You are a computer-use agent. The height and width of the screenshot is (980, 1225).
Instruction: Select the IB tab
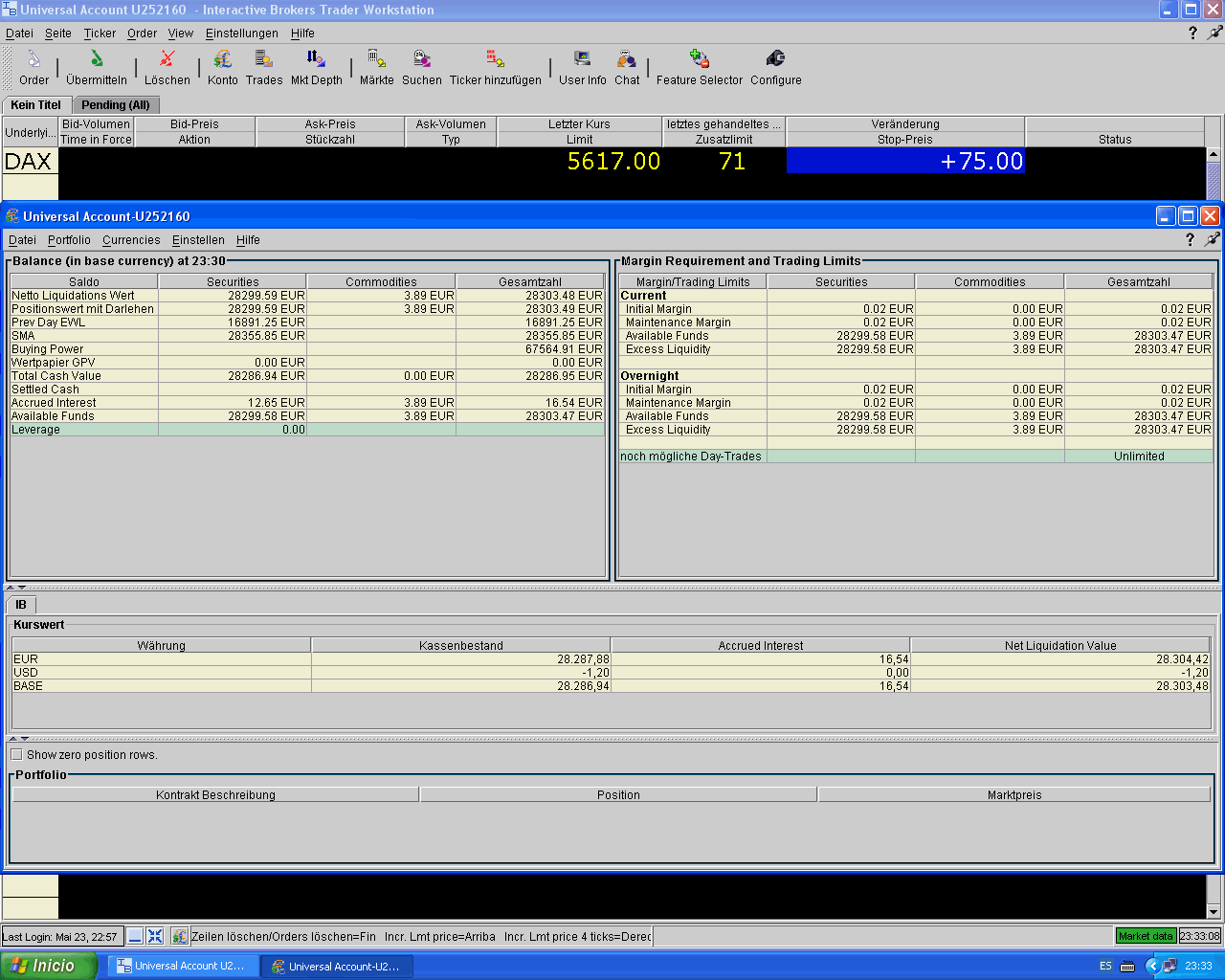21,605
